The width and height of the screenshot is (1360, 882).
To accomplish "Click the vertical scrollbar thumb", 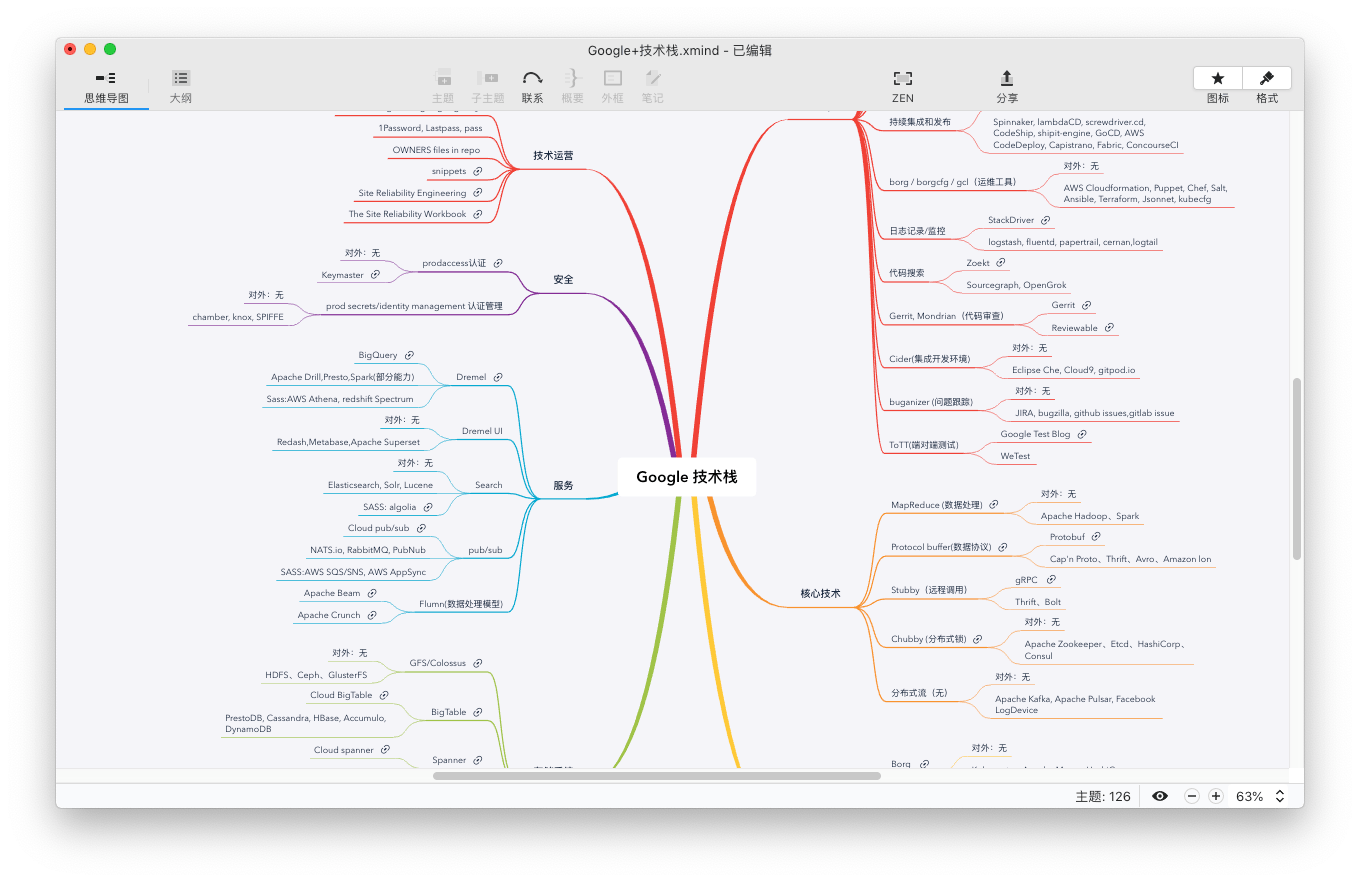I will [x=1296, y=469].
